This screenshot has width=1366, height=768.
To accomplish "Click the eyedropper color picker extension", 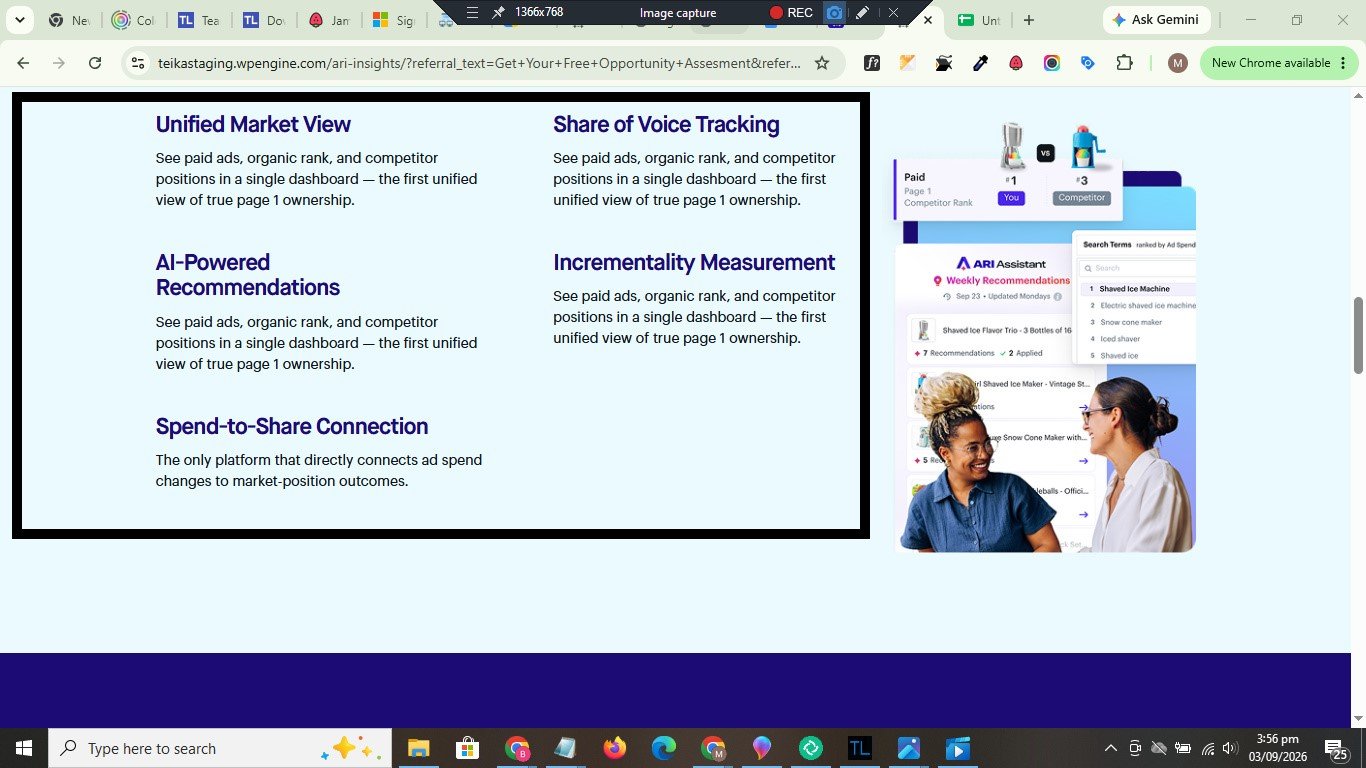I will [x=980, y=63].
